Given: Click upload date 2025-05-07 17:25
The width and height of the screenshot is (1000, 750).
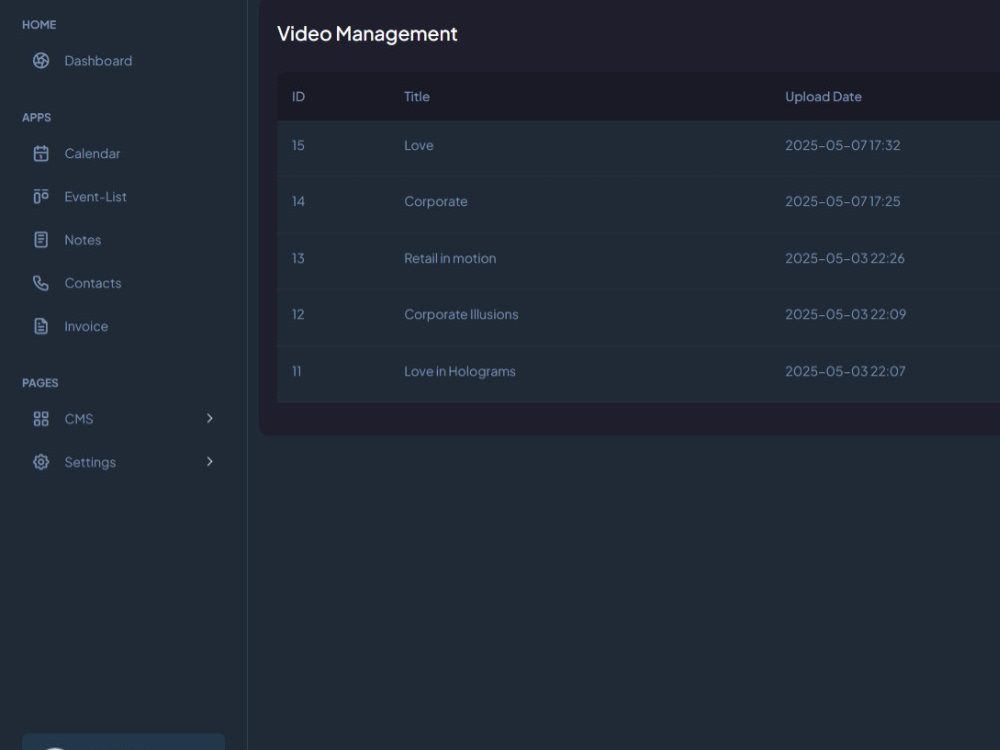Looking at the screenshot, I should pos(842,202).
